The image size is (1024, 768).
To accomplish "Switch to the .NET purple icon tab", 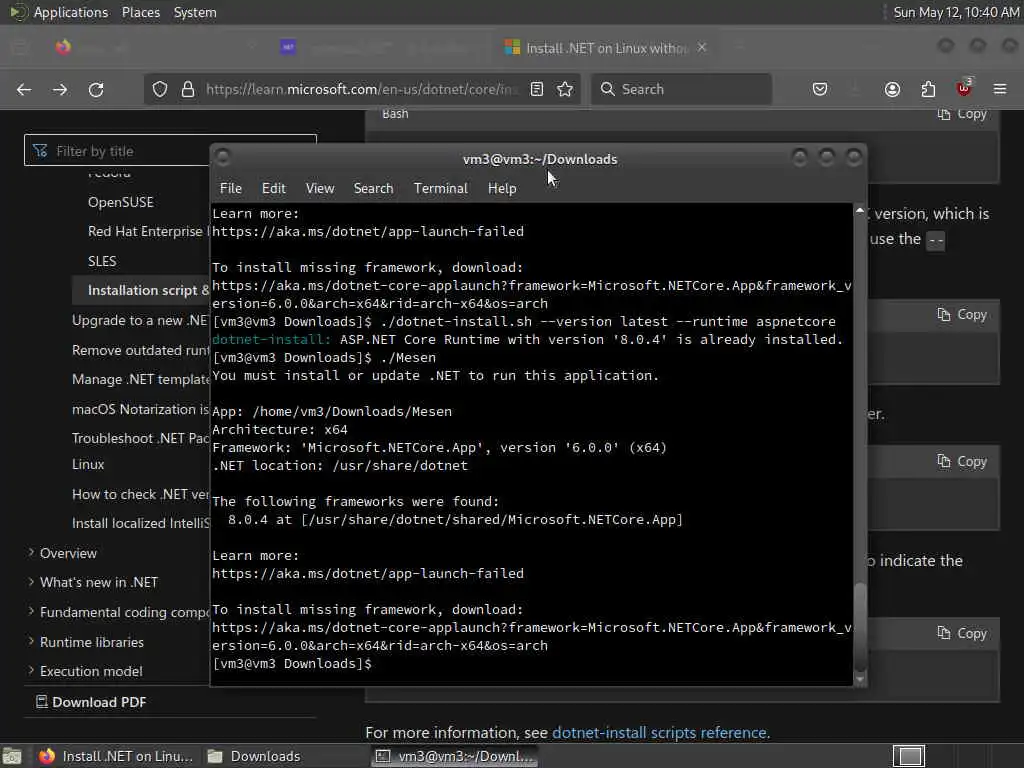I will (288, 48).
